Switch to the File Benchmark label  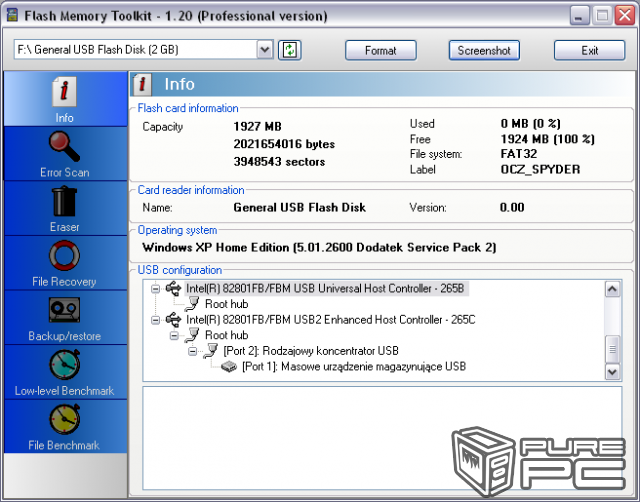(64, 445)
